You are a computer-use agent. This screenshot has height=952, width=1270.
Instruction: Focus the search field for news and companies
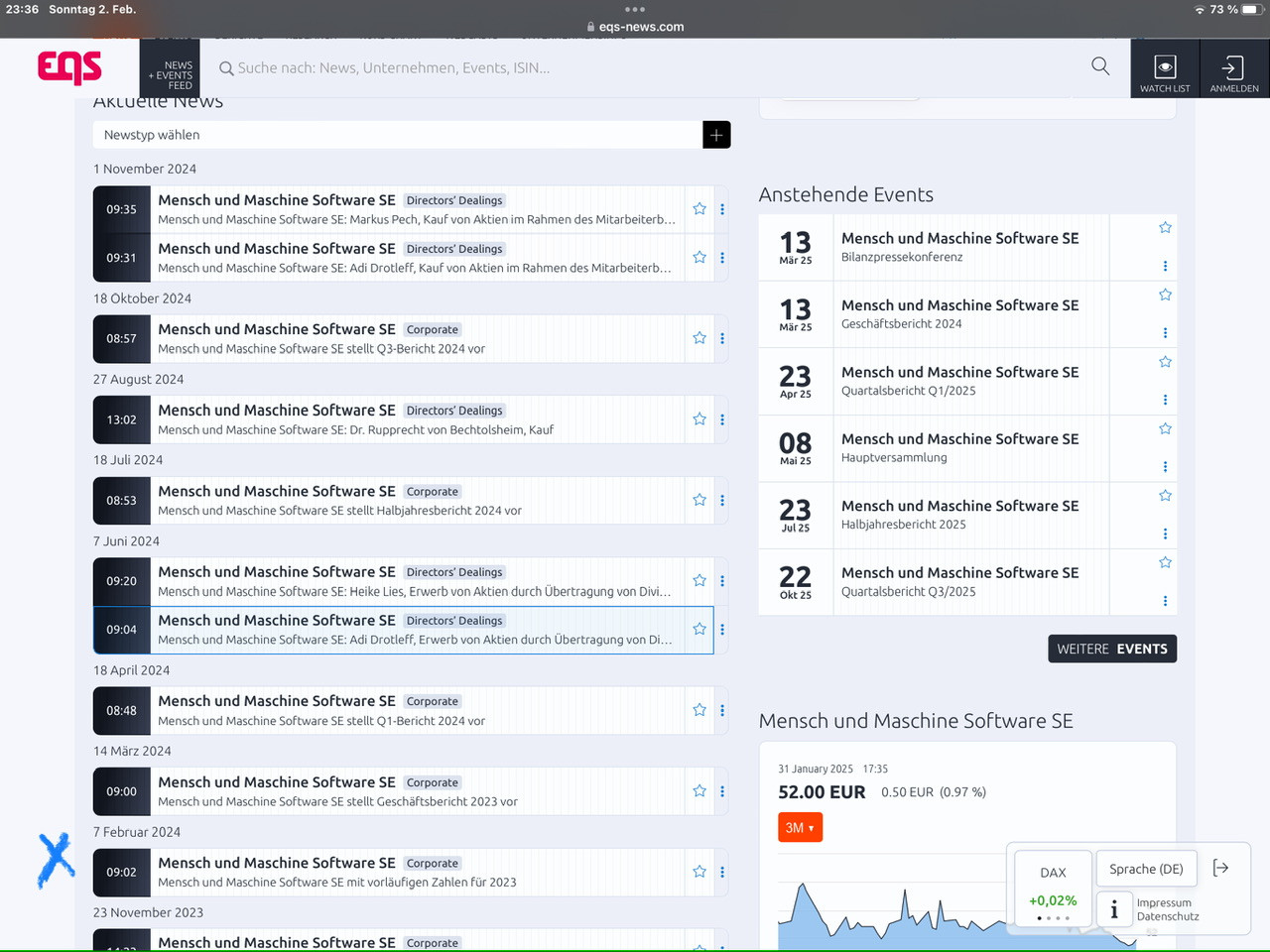point(645,67)
